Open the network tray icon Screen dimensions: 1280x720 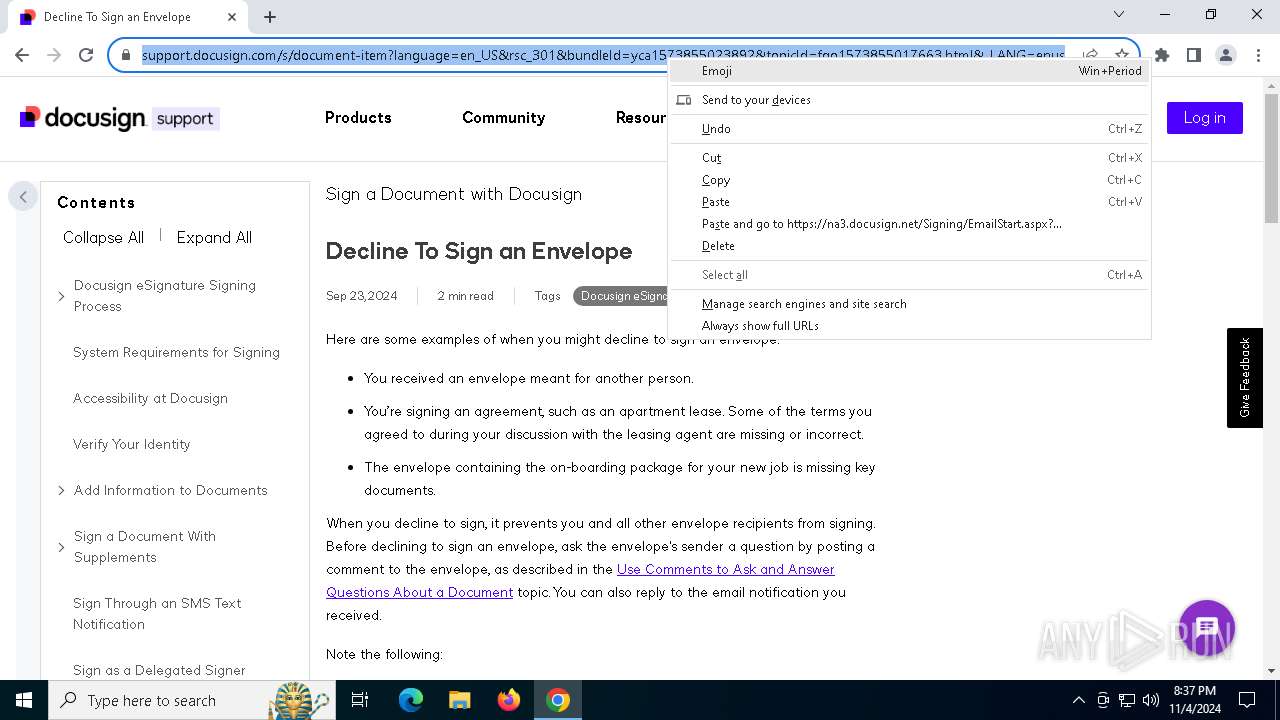(x=1127, y=700)
